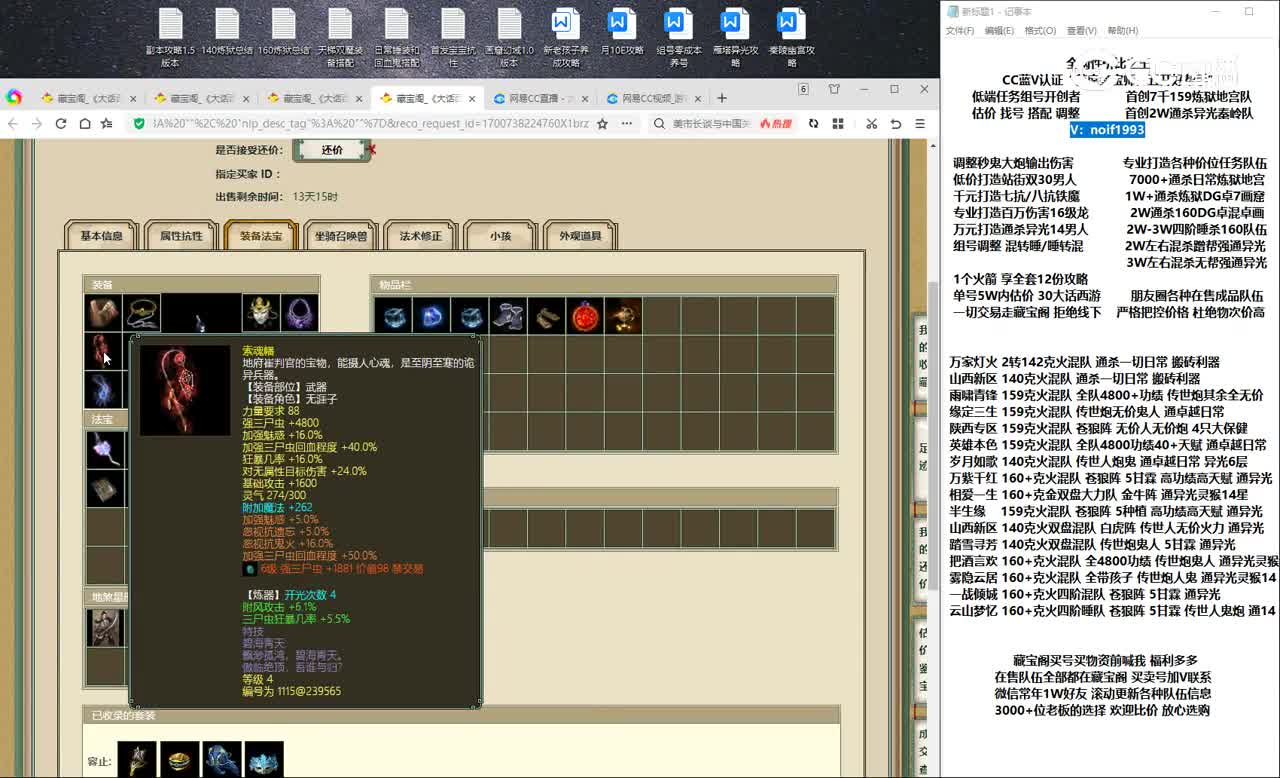
Task: Open Notepad 帮助(H) menu
Action: tap(1122, 31)
